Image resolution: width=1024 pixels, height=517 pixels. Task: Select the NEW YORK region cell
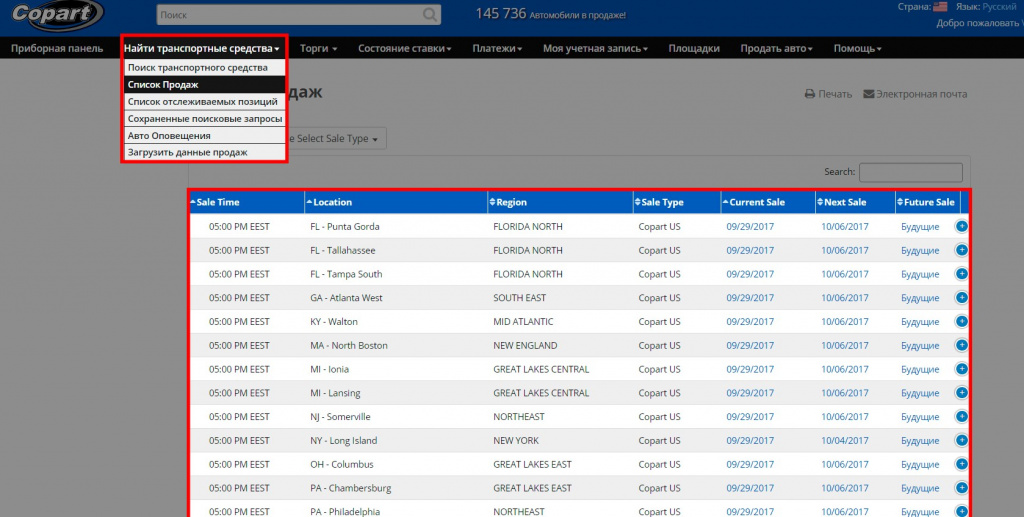[516, 441]
